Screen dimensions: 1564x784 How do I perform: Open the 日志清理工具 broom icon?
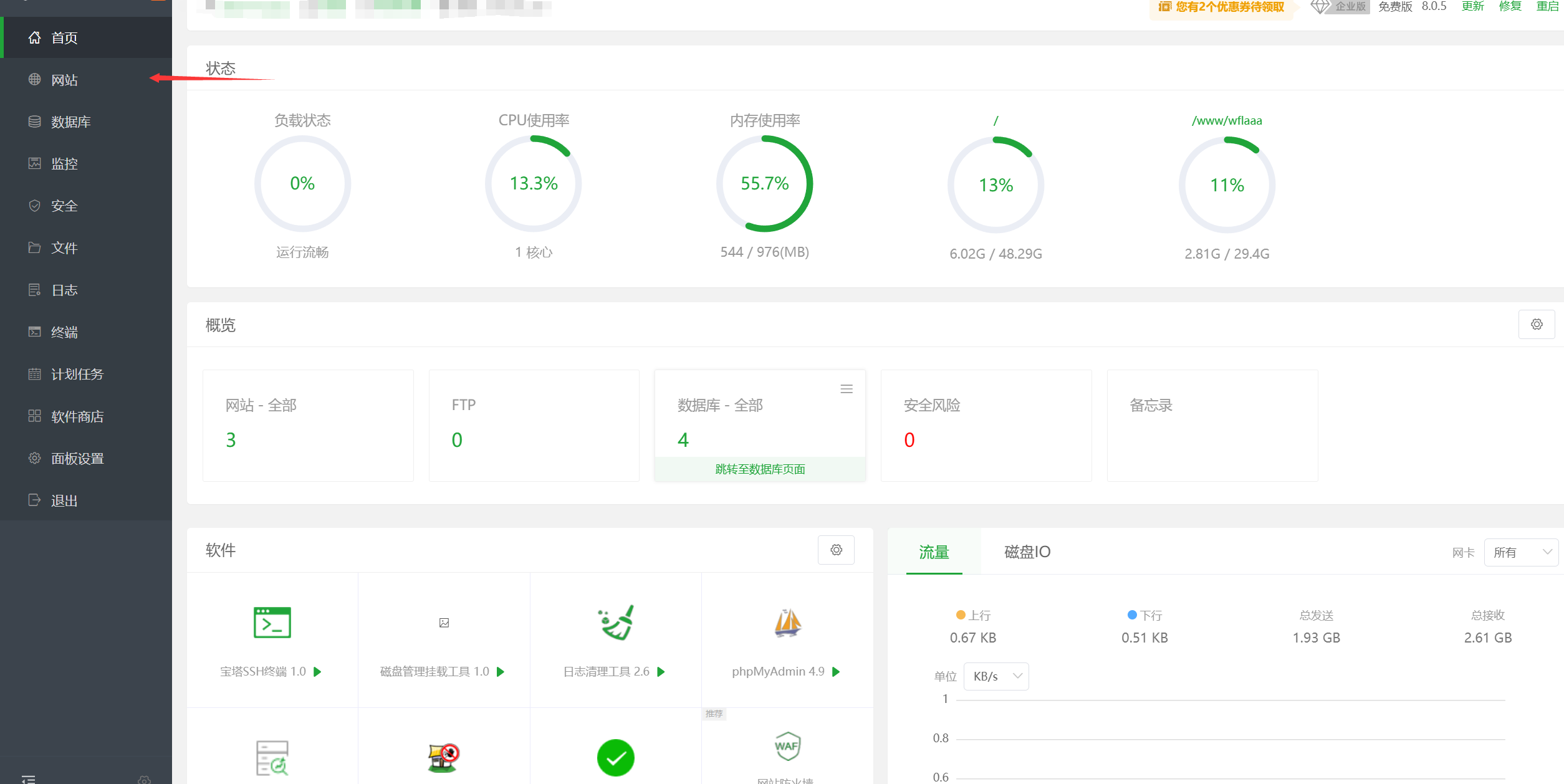(615, 623)
